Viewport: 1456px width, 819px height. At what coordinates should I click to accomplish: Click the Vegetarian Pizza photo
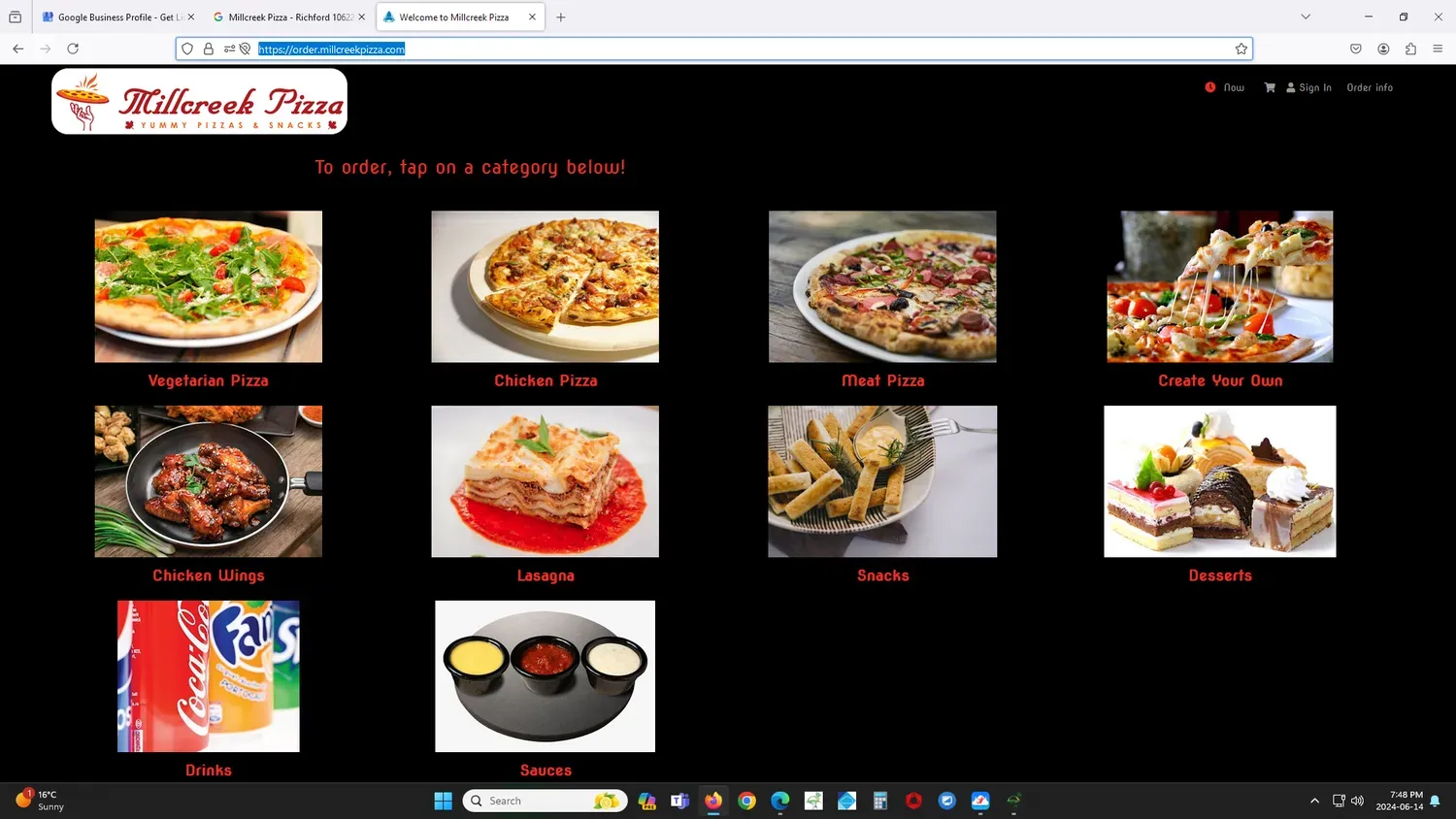click(208, 286)
